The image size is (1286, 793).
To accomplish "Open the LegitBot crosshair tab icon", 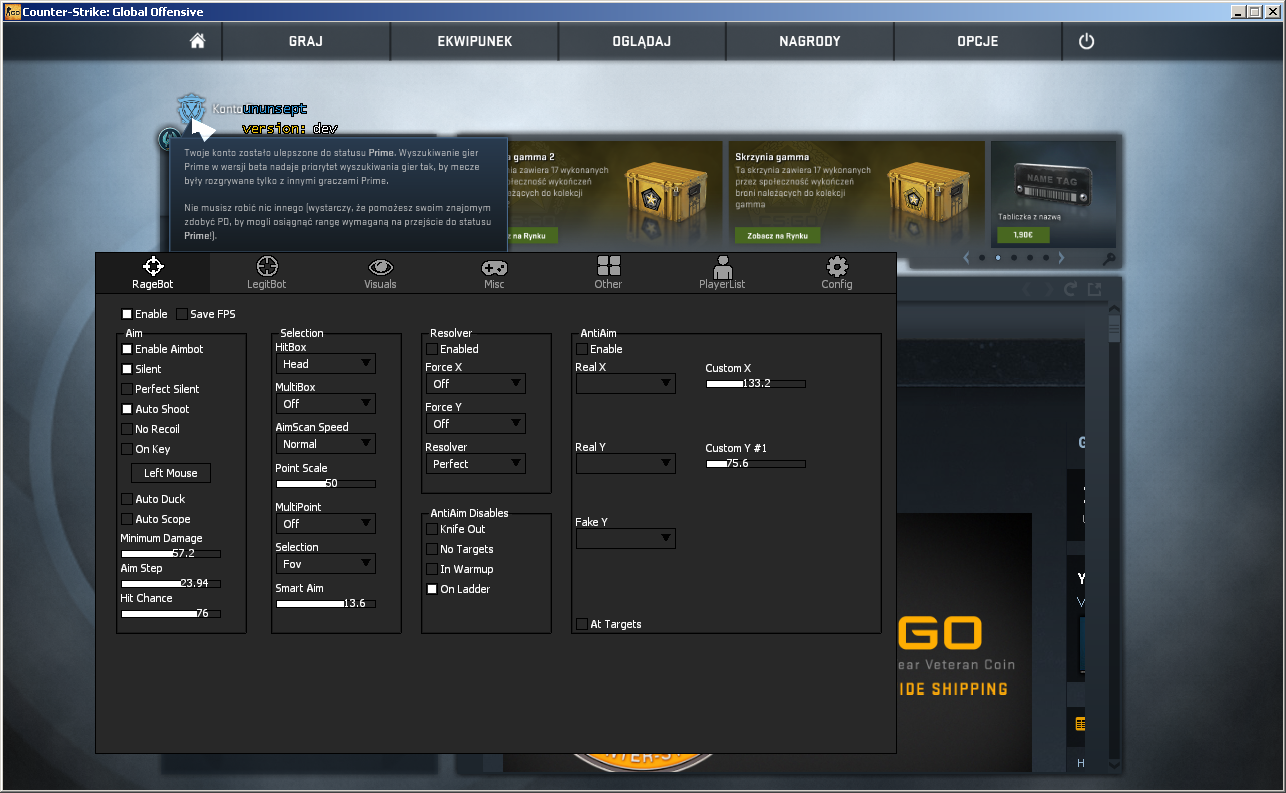I will (x=267, y=266).
